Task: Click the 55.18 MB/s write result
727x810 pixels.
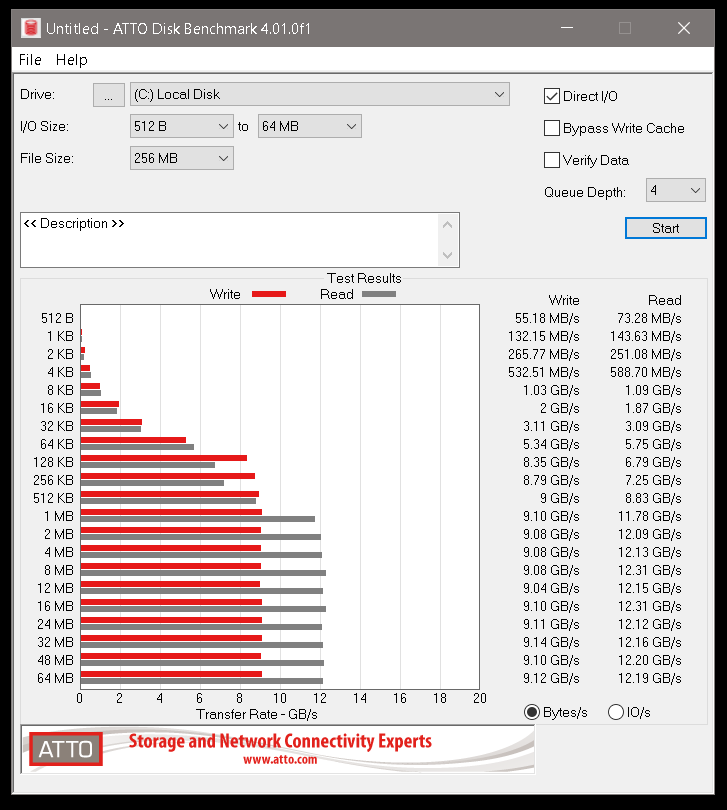Action: pos(547,319)
